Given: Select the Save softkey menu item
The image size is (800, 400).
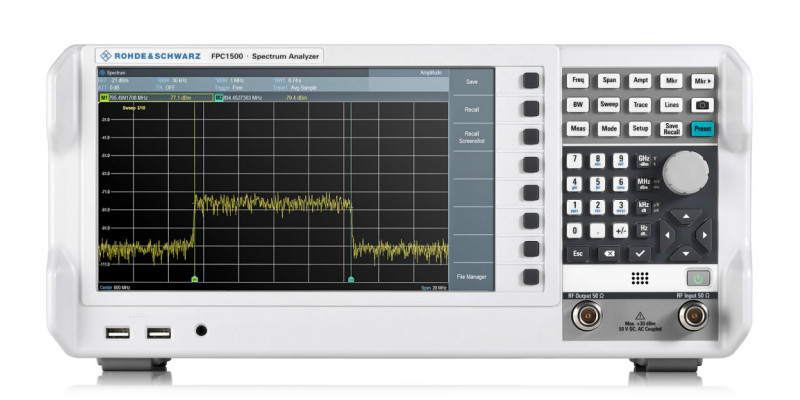Looking at the screenshot, I should coord(471,81).
